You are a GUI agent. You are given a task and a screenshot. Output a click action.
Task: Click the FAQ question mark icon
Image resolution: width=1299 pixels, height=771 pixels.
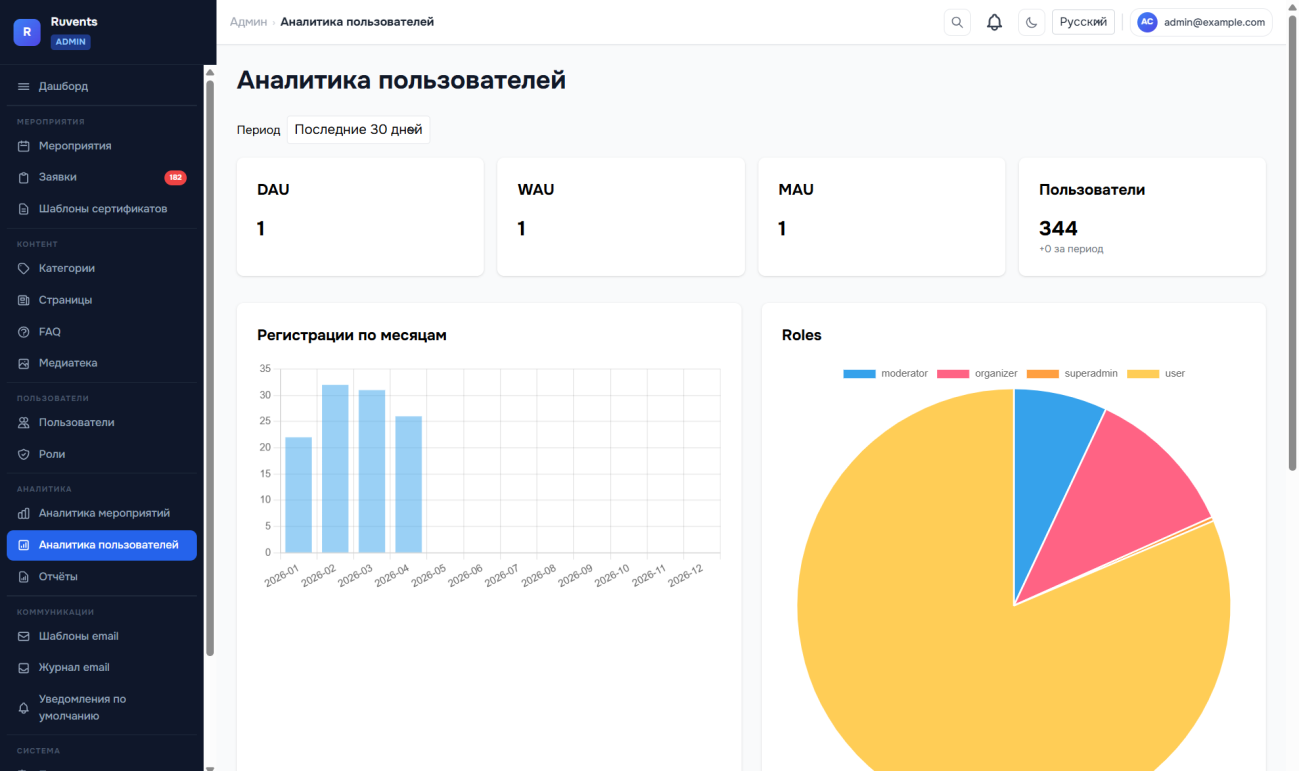click(24, 332)
